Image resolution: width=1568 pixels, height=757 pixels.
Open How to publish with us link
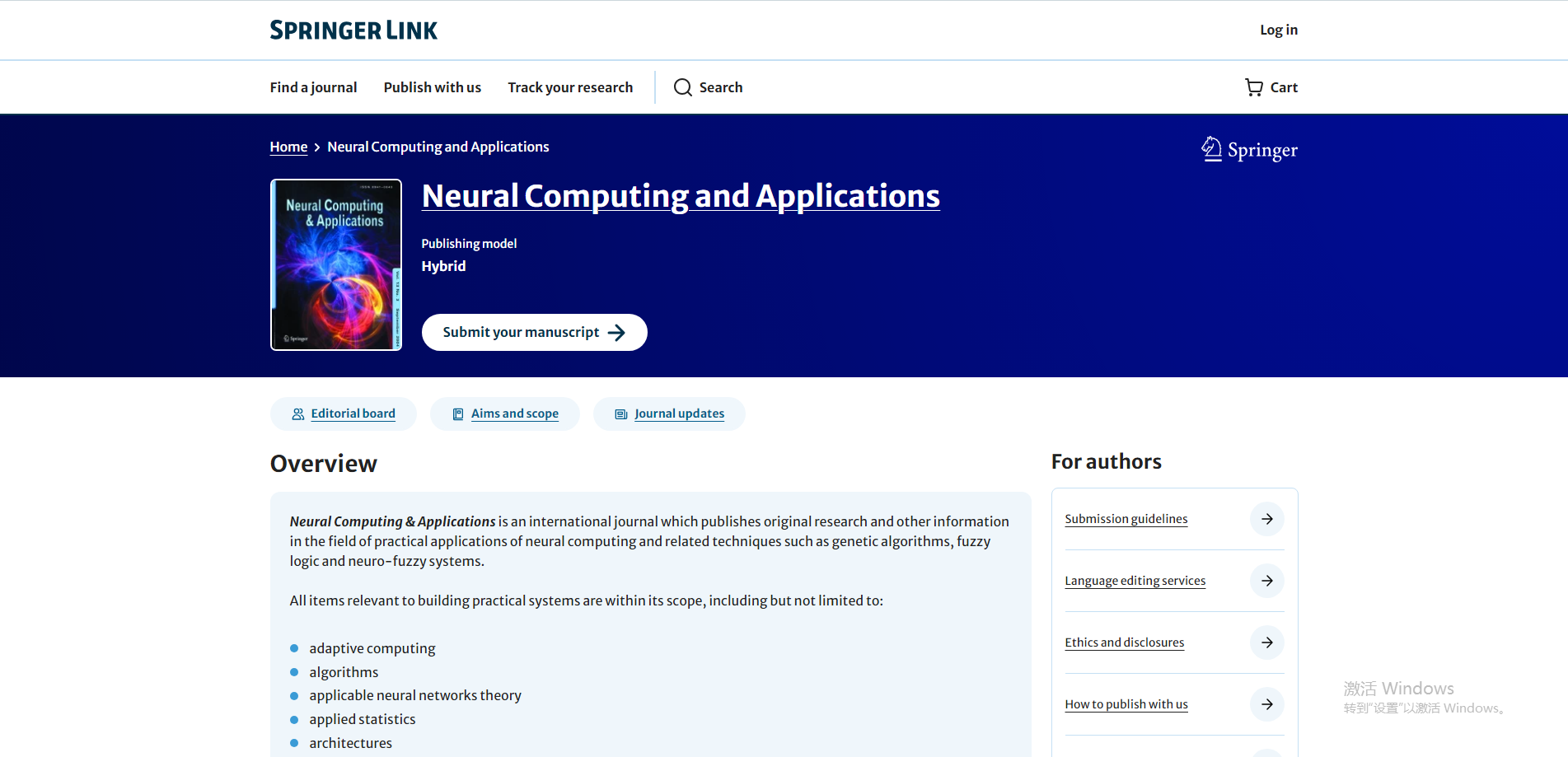(1126, 704)
